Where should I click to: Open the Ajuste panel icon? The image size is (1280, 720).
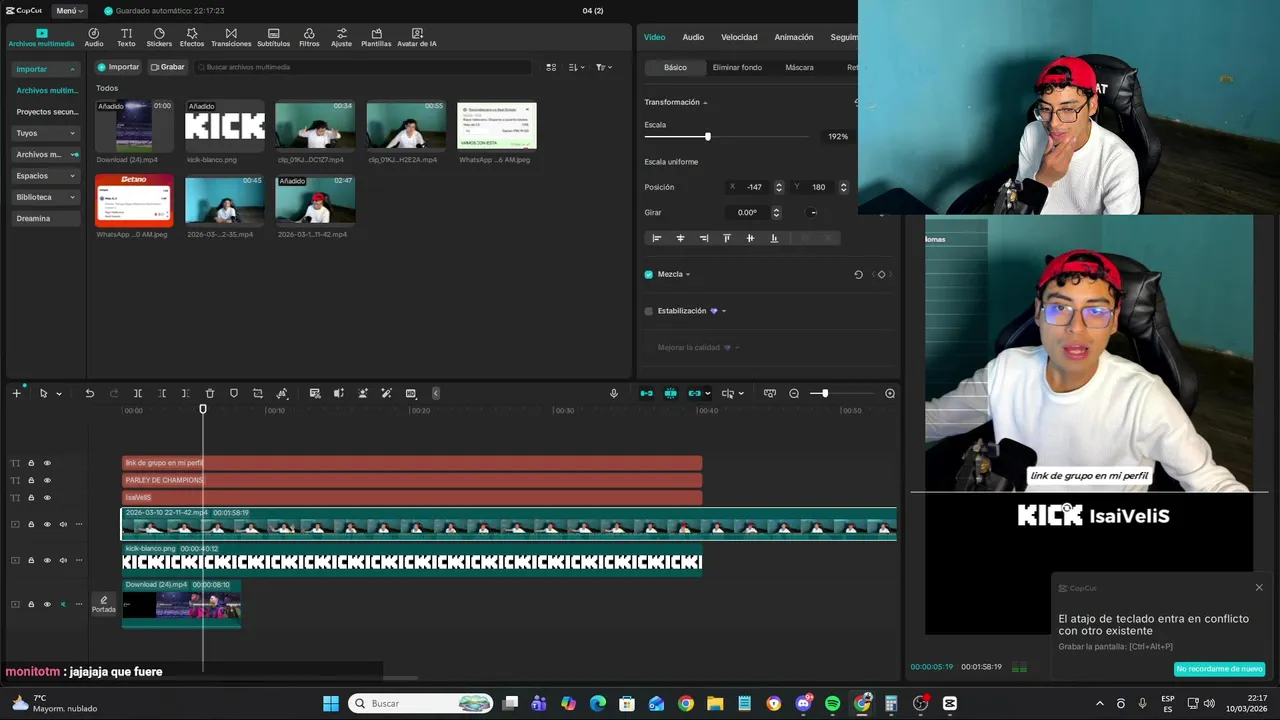pyautogui.click(x=342, y=38)
